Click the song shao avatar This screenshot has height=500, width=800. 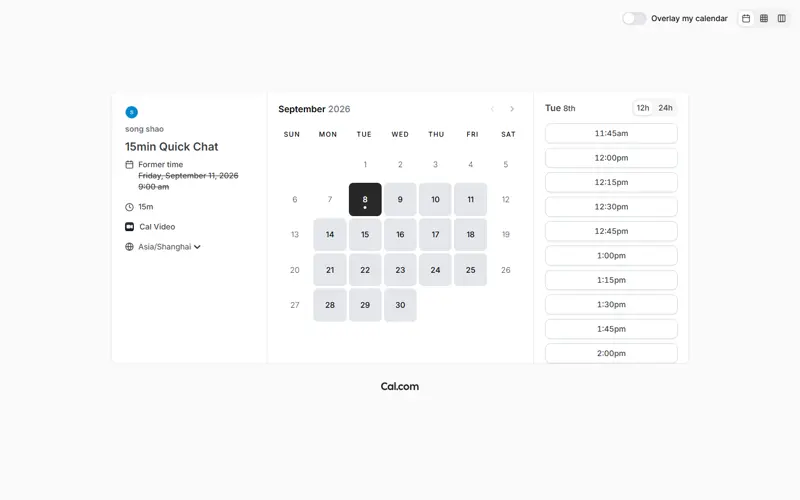[x=132, y=112]
